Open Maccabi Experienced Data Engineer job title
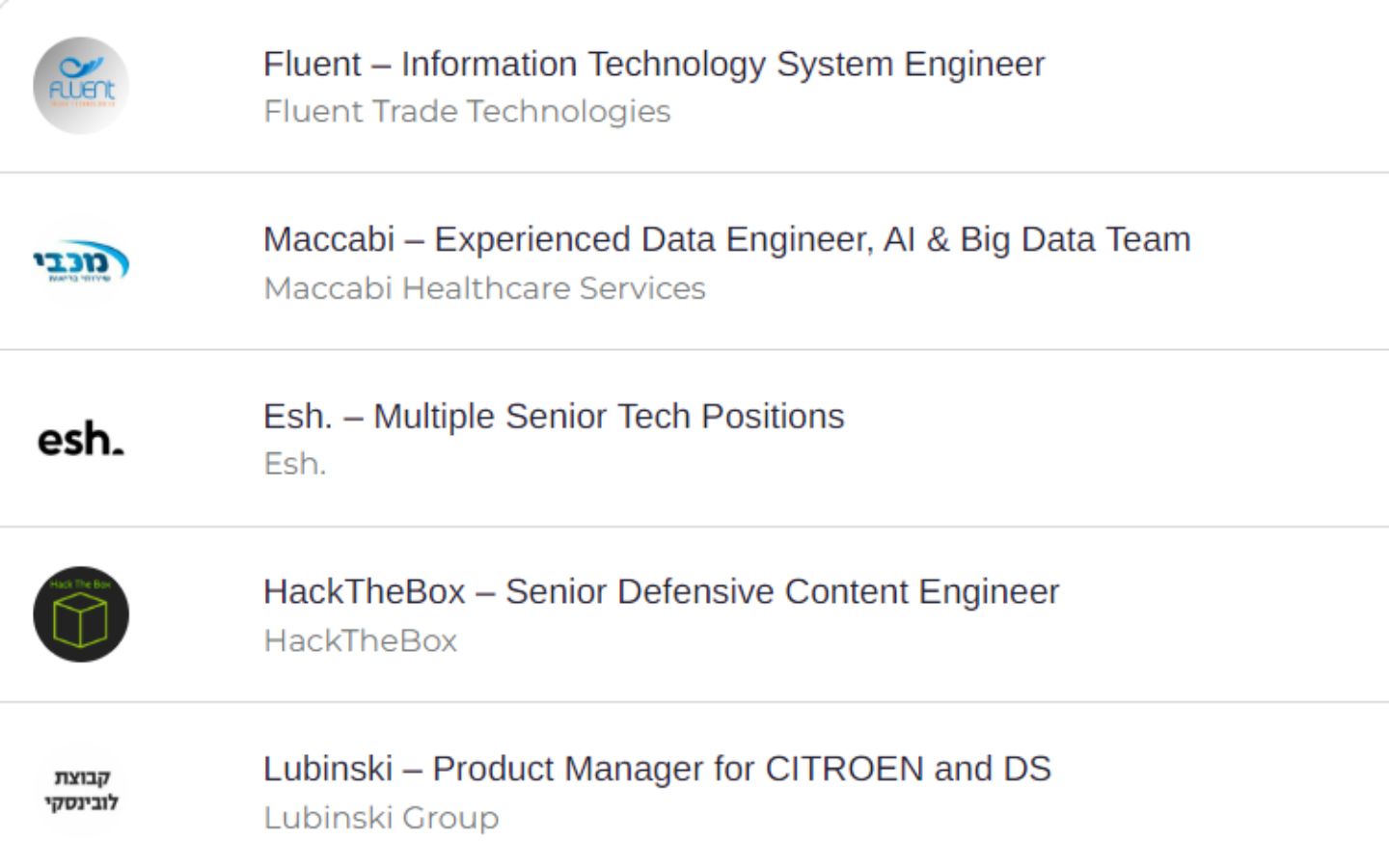 point(726,239)
